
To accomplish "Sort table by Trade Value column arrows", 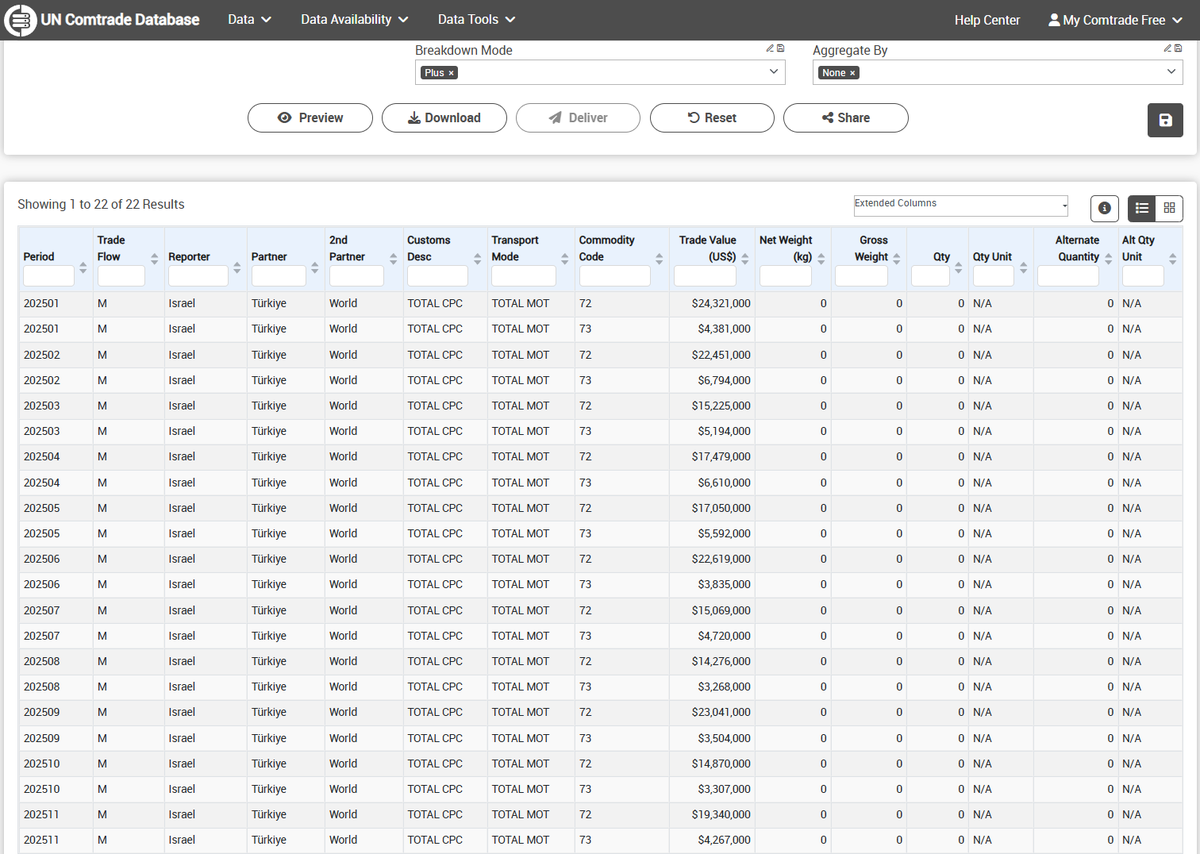I will coord(745,258).
